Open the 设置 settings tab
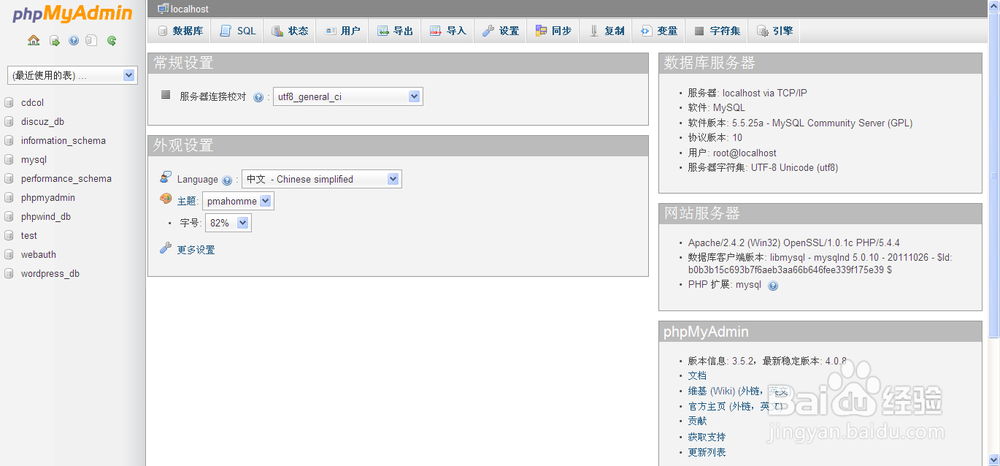Screen dimensions: 1000x466 click(x=501, y=31)
